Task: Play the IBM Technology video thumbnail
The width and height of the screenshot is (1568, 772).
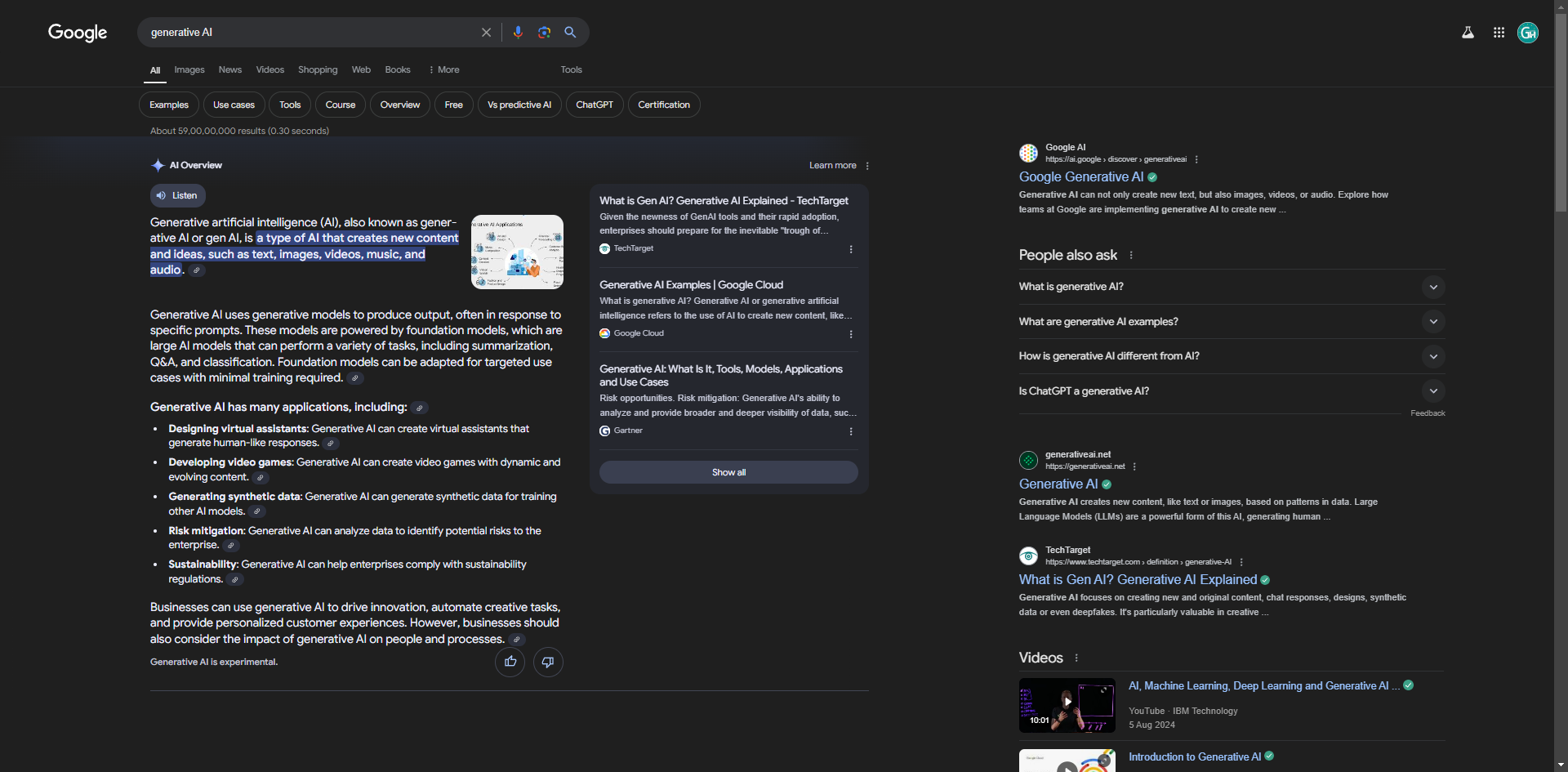Action: pos(1067,705)
